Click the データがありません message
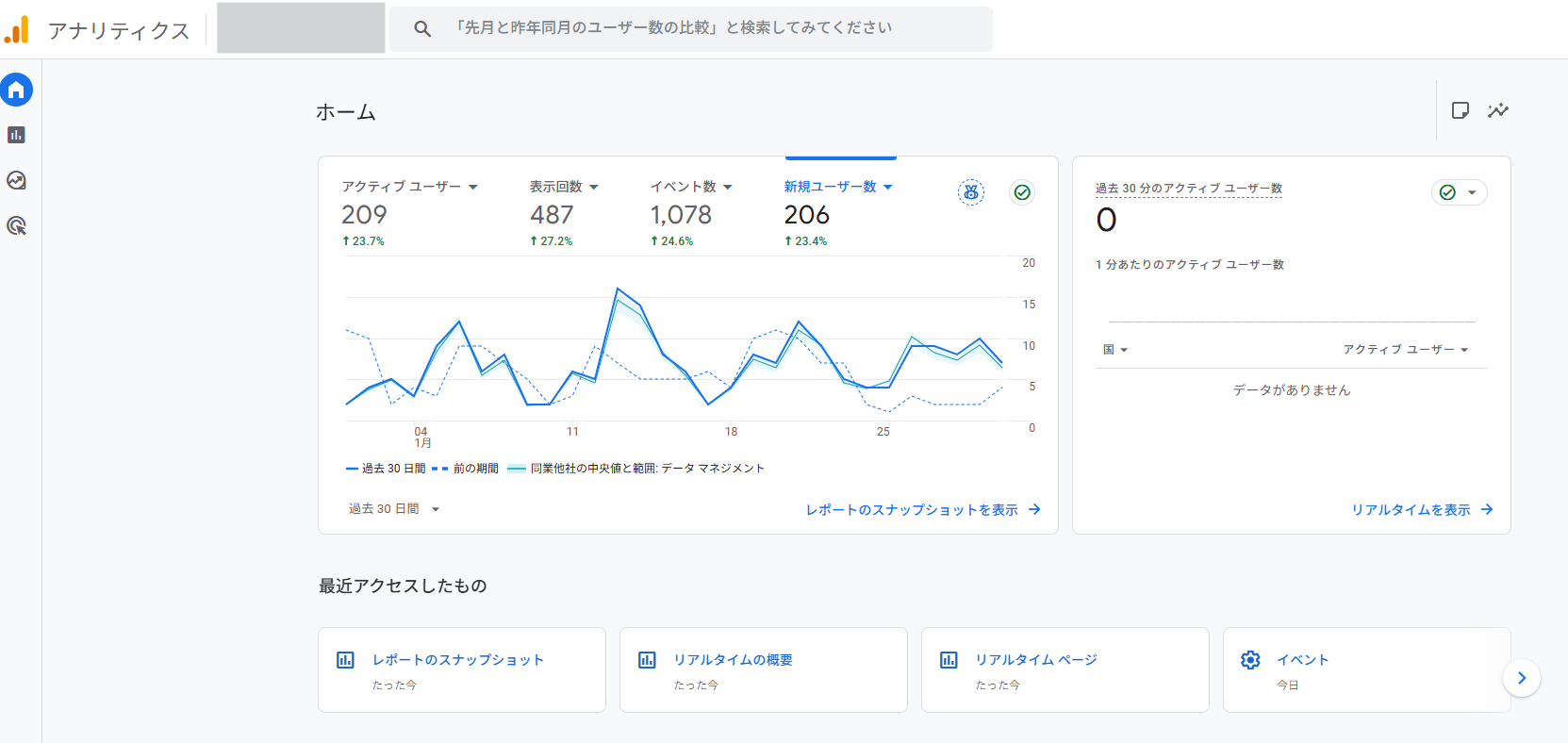 [1292, 389]
